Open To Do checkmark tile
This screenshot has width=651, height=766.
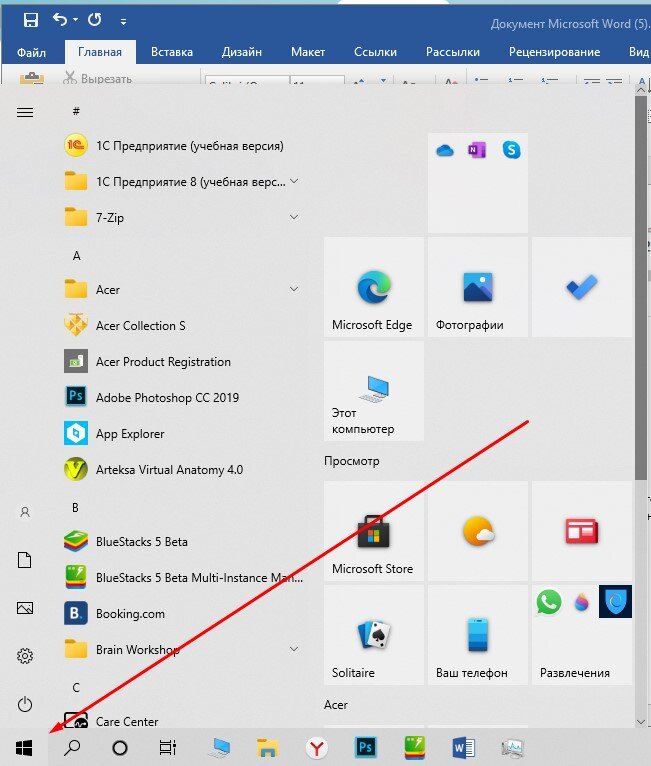tap(582, 287)
